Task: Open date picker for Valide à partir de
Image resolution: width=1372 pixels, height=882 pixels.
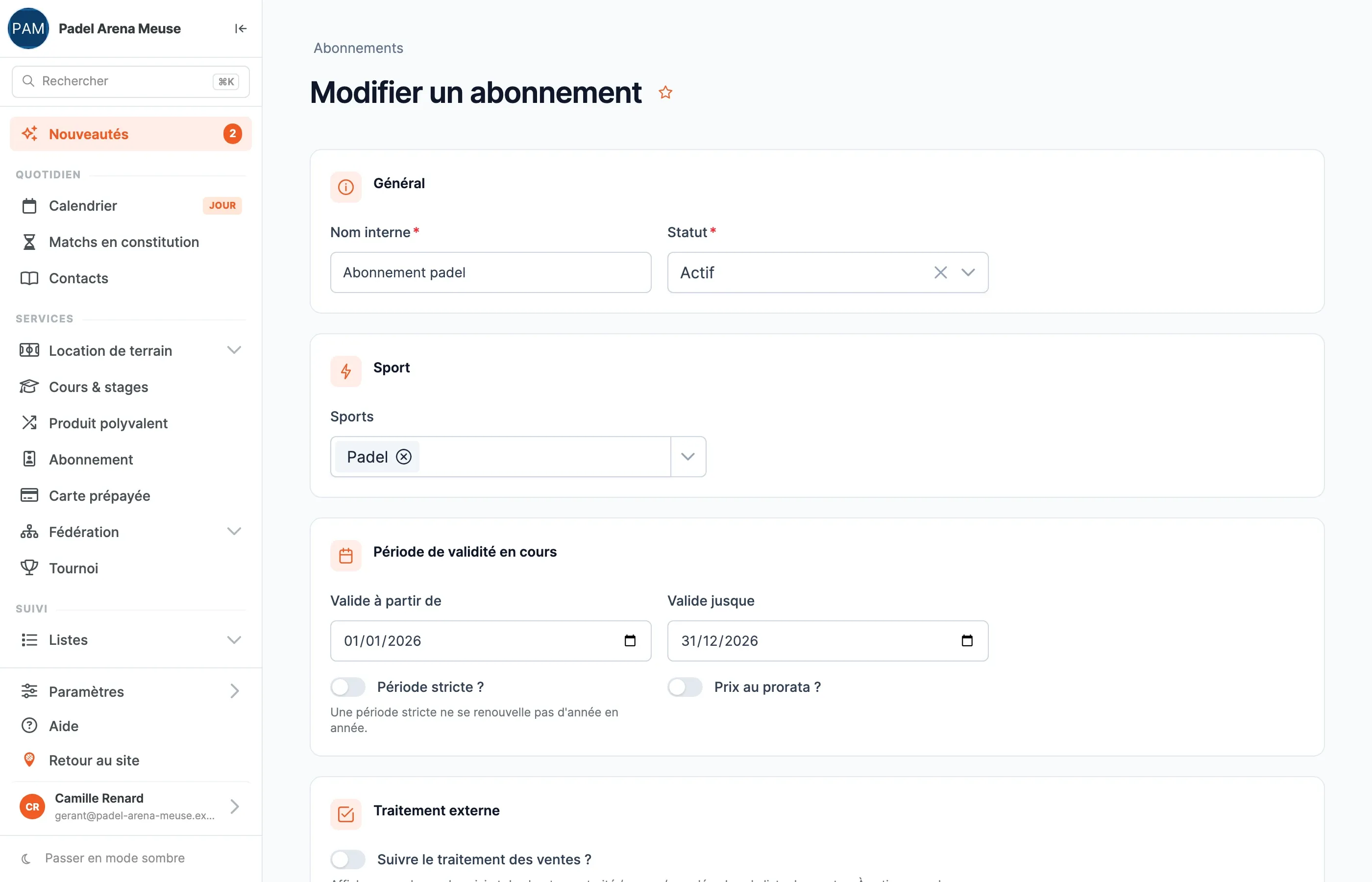Action: 630,640
